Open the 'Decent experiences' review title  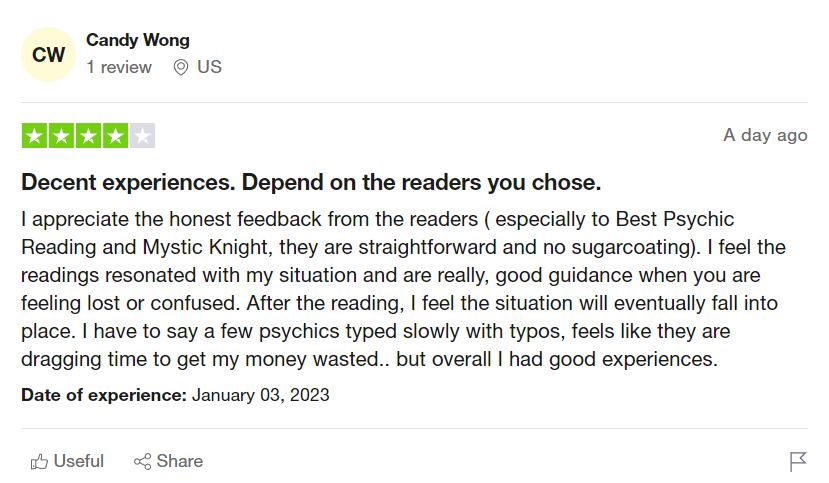pos(311,182)
